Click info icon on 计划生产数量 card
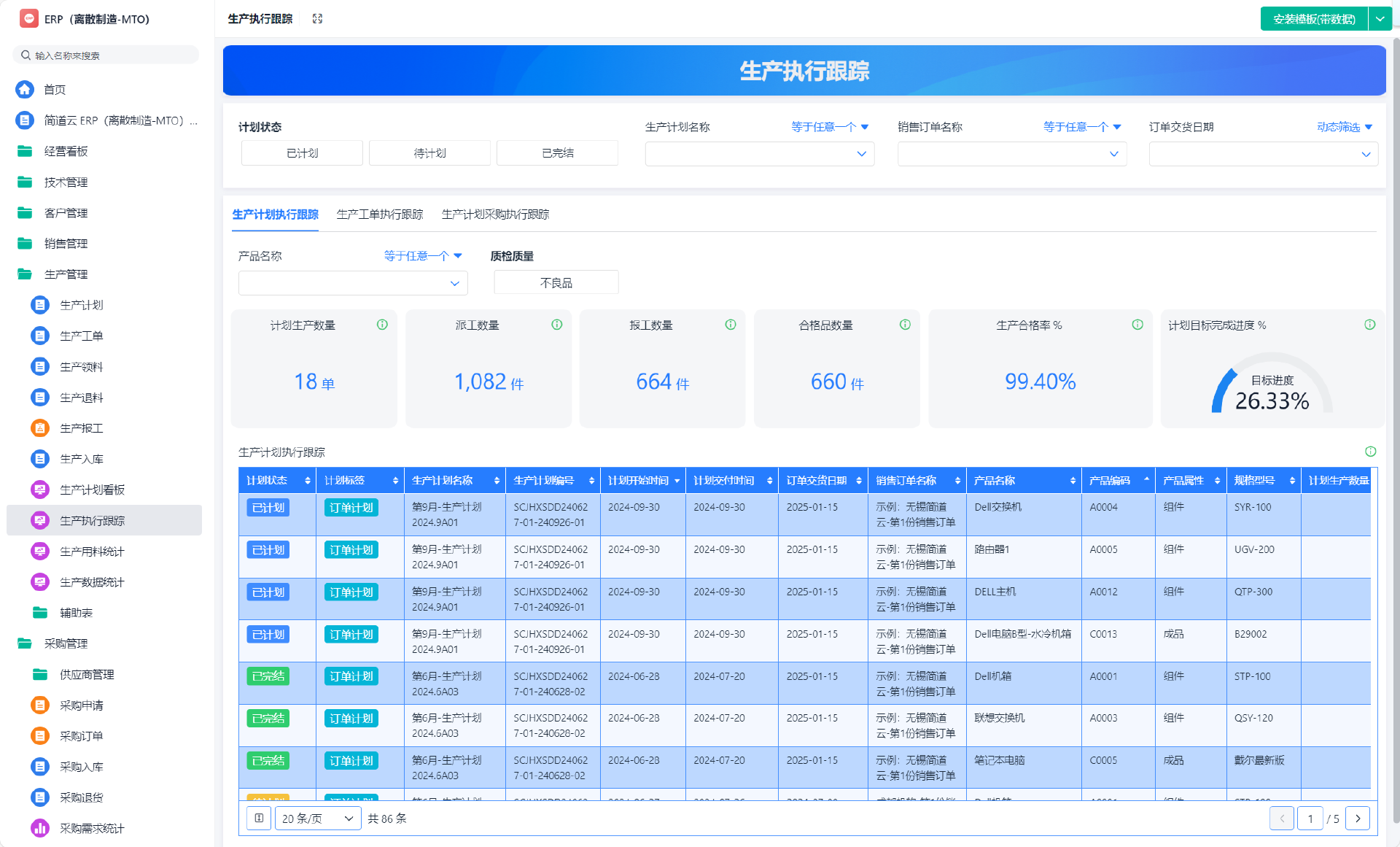 point(382,325)
